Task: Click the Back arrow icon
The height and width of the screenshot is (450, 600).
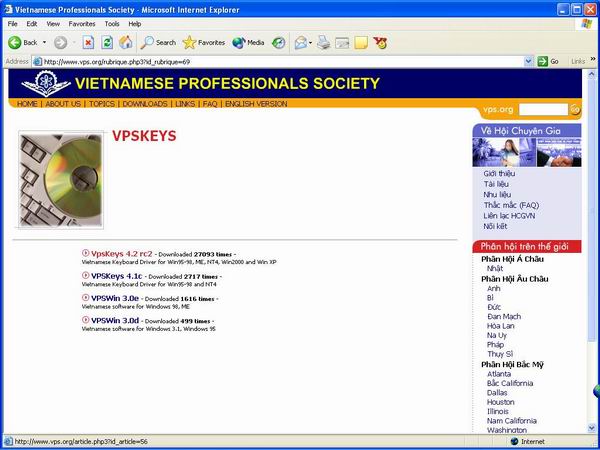Action: click(15, 42)
